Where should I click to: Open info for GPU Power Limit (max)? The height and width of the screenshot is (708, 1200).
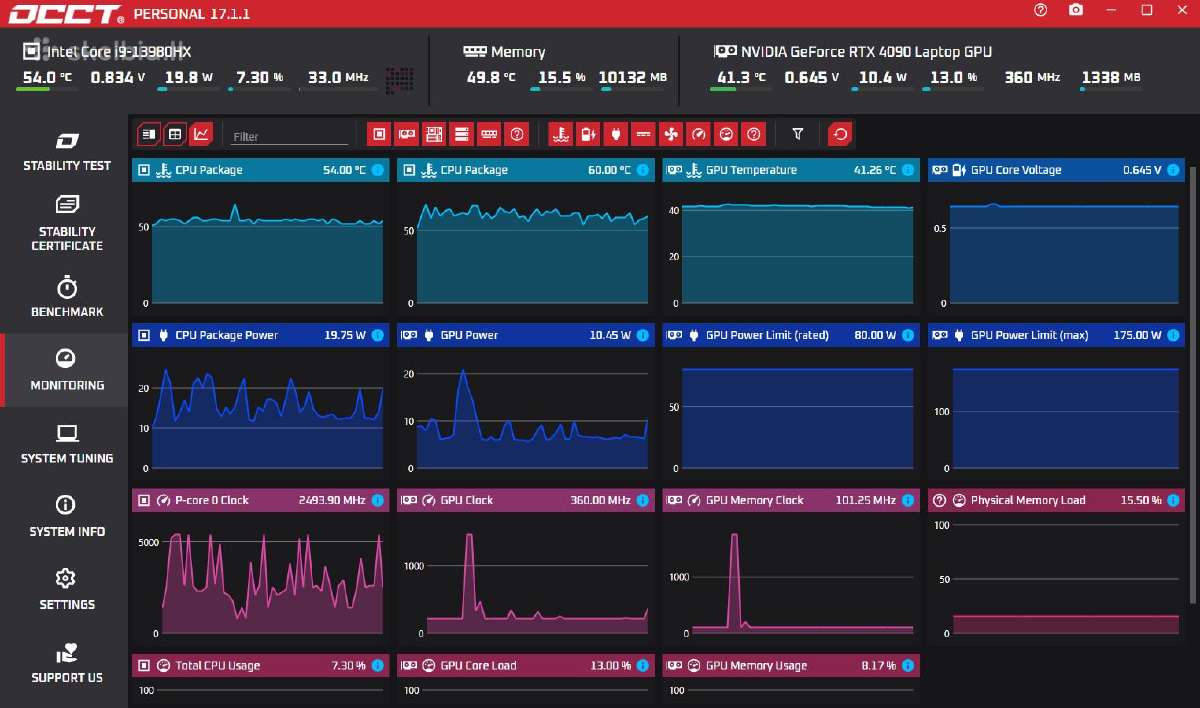(1173, 335)
